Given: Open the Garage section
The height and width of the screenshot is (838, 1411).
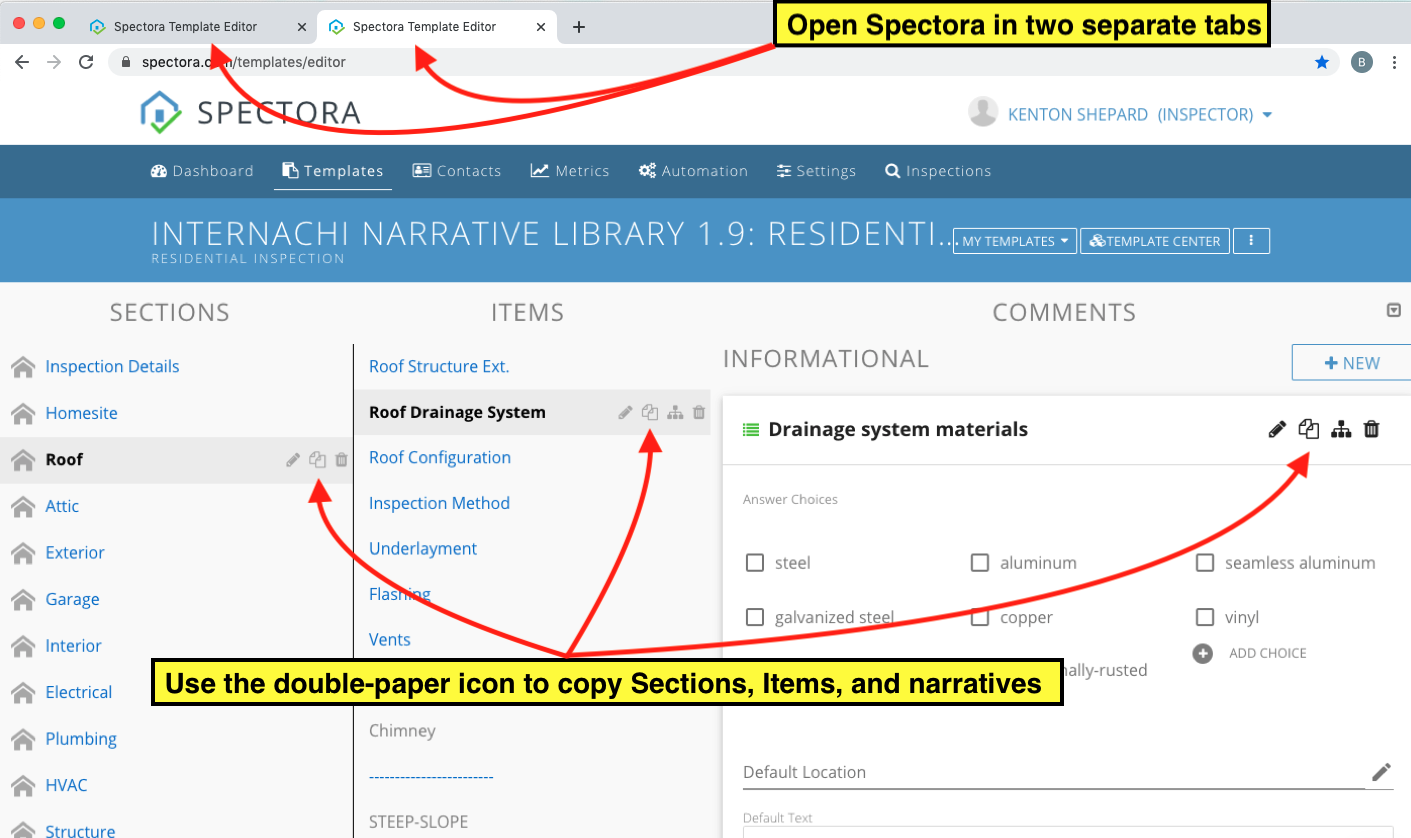Looking at the screenshot, I should coord(72,600).
